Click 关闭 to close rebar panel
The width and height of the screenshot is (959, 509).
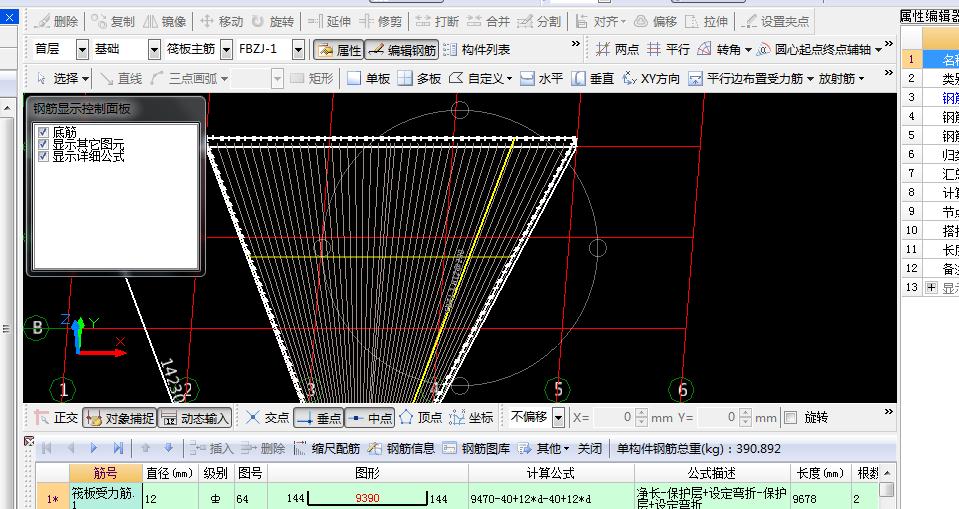click(x=590, y=448)
